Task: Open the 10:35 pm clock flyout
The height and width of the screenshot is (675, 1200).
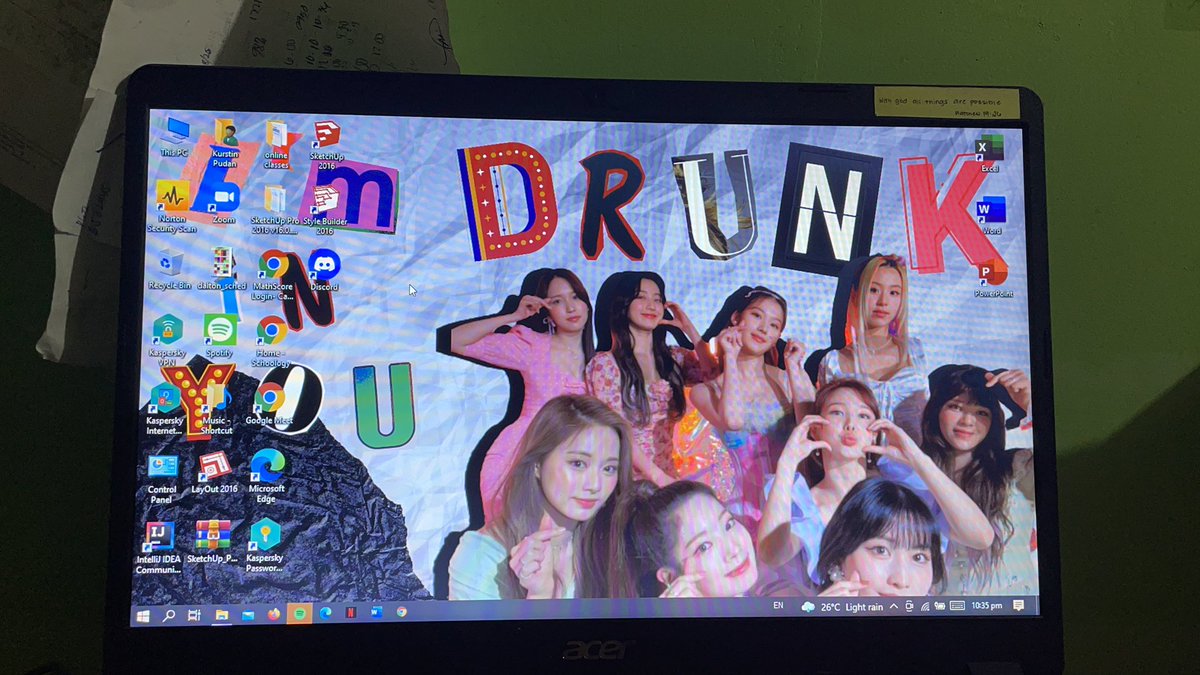Action: tap(985, 606)
